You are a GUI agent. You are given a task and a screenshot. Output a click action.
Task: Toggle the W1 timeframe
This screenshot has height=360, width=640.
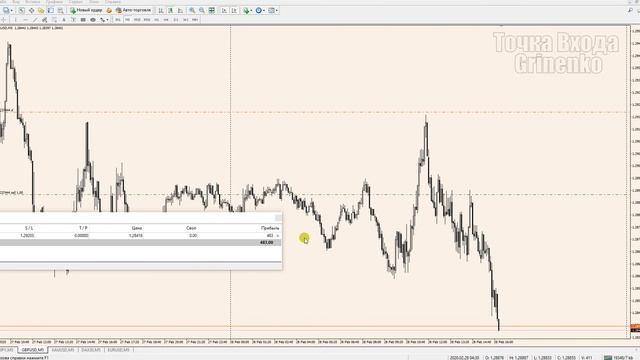click(185, 20)
